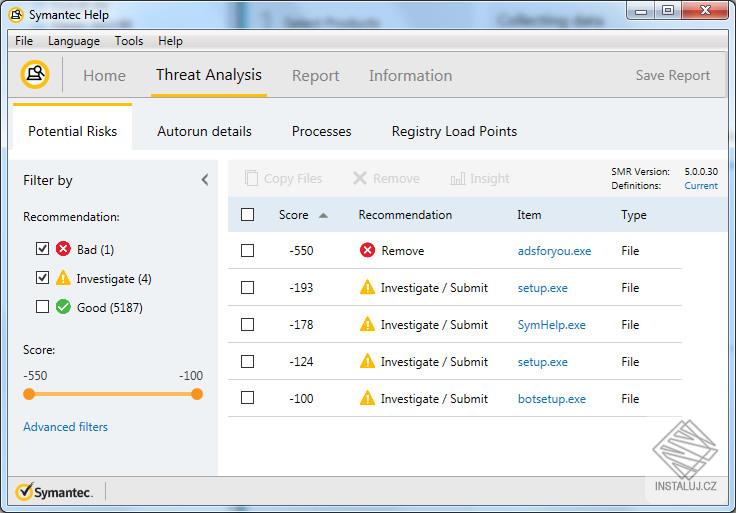The width and height of the screenshot is (736, 513).
Task: Click the Remove X toolbar icon
Action: click(x=360, y=179)
